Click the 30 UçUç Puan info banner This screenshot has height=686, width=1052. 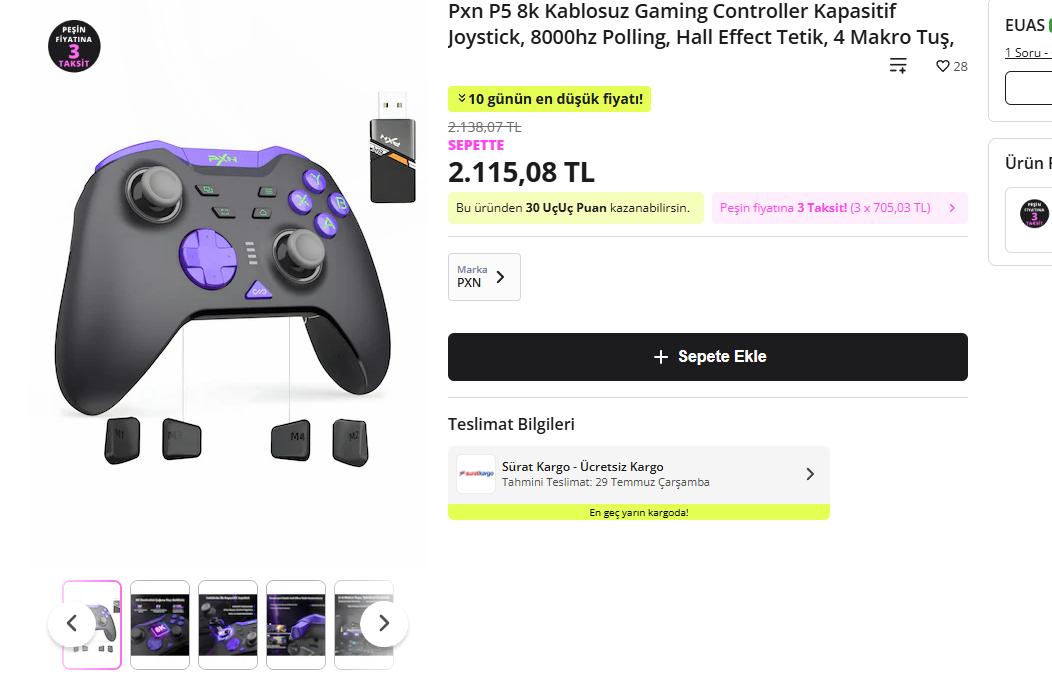coord(576,208)
